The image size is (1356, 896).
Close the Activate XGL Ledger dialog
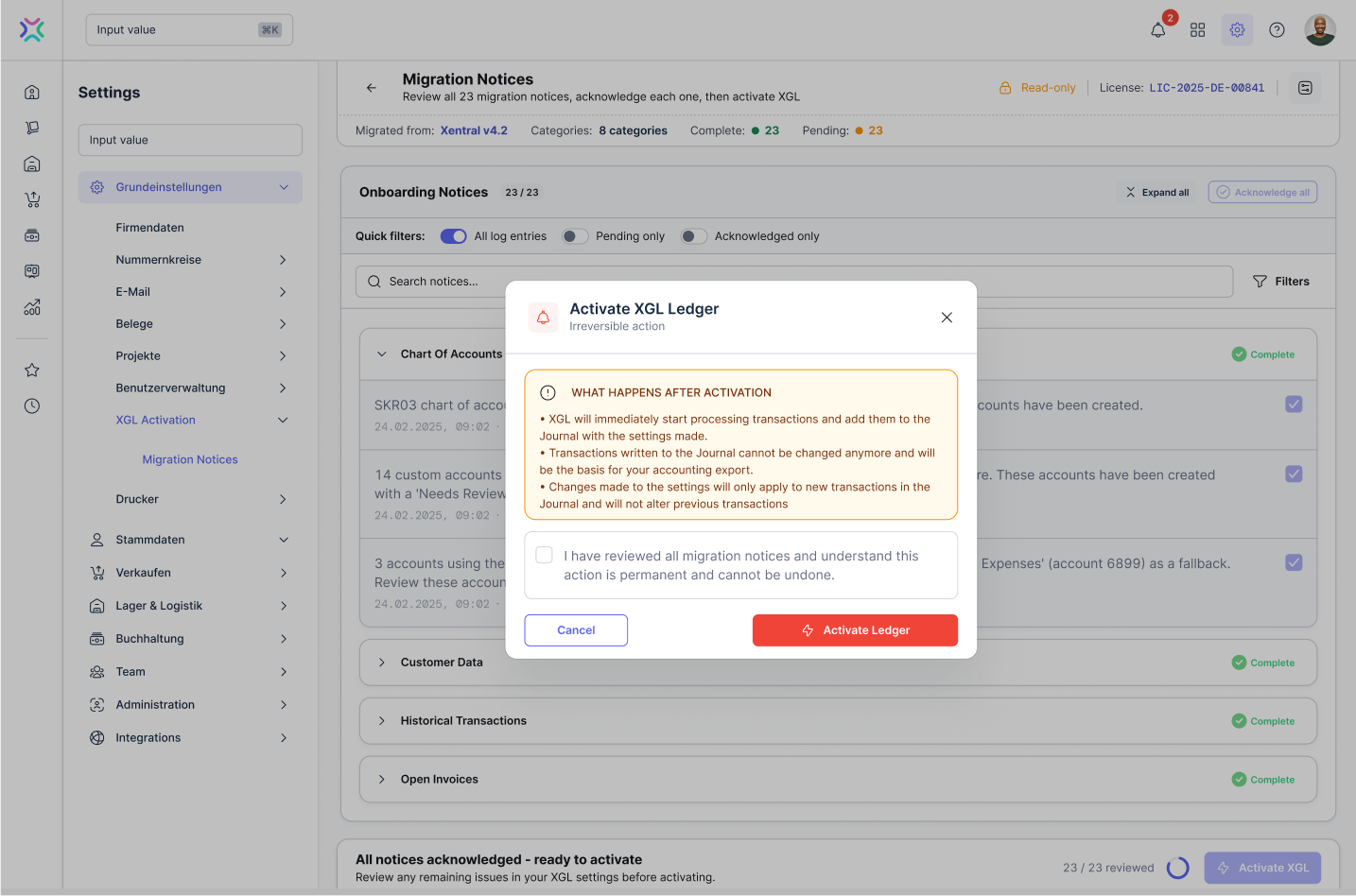tap(947, 318)
